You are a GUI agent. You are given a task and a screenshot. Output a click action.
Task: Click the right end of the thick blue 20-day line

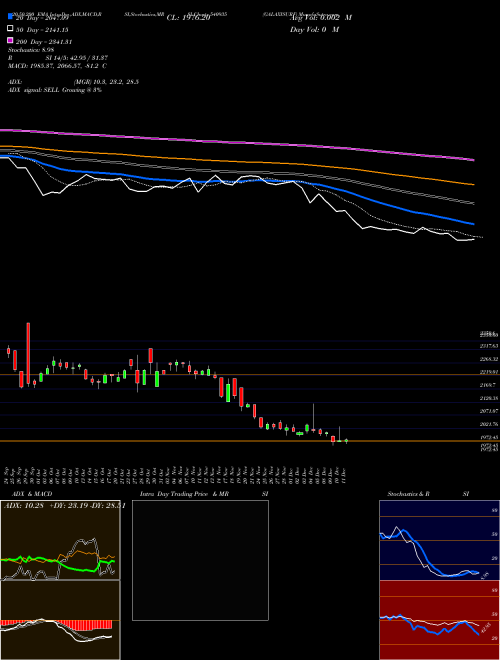click(472, 224)
